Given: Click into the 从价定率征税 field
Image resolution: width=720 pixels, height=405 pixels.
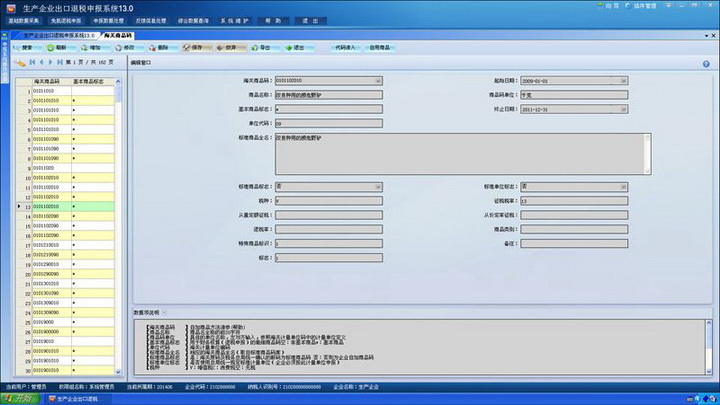Looking at the screenshot, I should pos(574,215).
